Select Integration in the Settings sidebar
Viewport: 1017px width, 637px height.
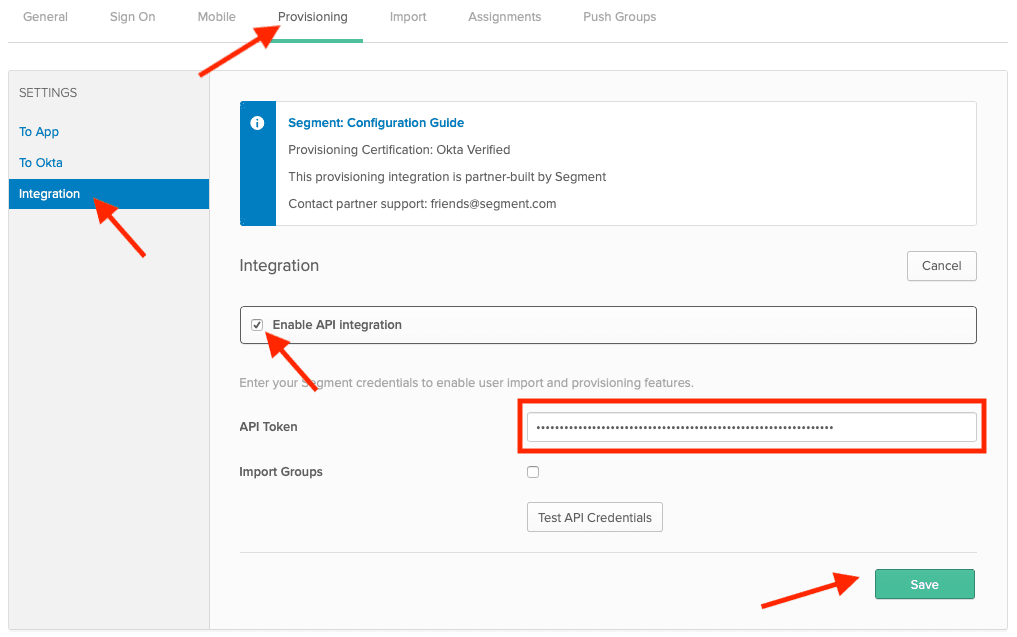point(49,193)
